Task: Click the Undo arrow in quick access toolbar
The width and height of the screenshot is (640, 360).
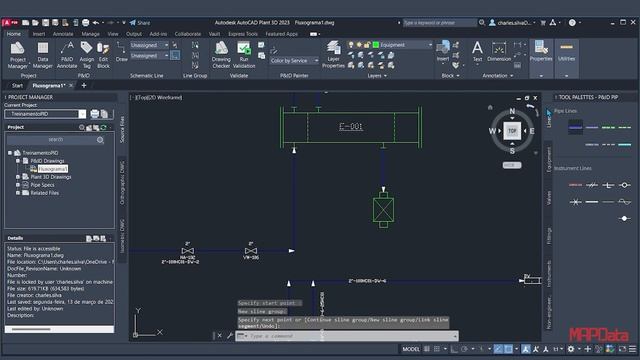Action: (x=96, y=23)
